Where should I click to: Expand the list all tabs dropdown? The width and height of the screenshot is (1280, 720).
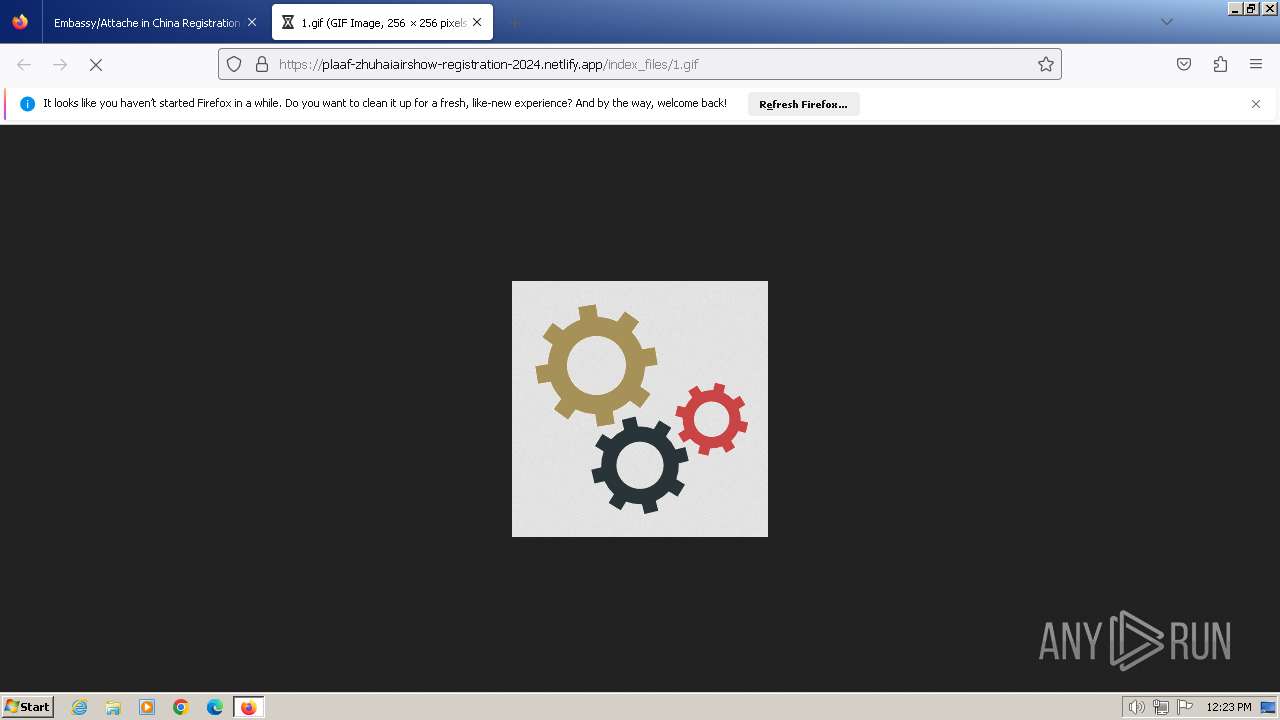[x=1166, y=22]
